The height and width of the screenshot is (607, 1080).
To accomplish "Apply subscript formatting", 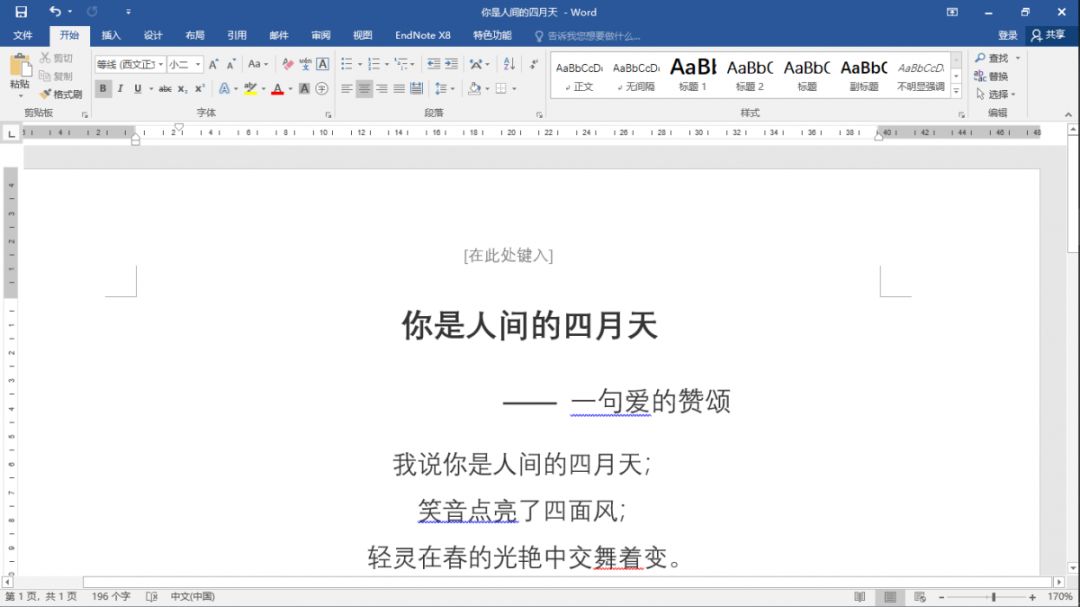I will click(182, 89).
